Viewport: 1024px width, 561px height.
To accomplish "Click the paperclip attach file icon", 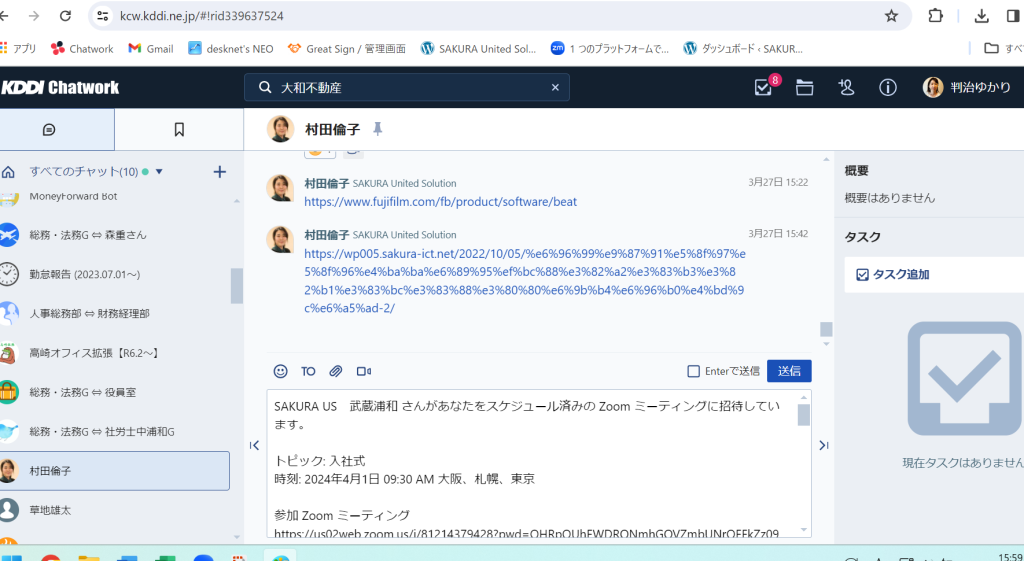I will tap(336, 371).
